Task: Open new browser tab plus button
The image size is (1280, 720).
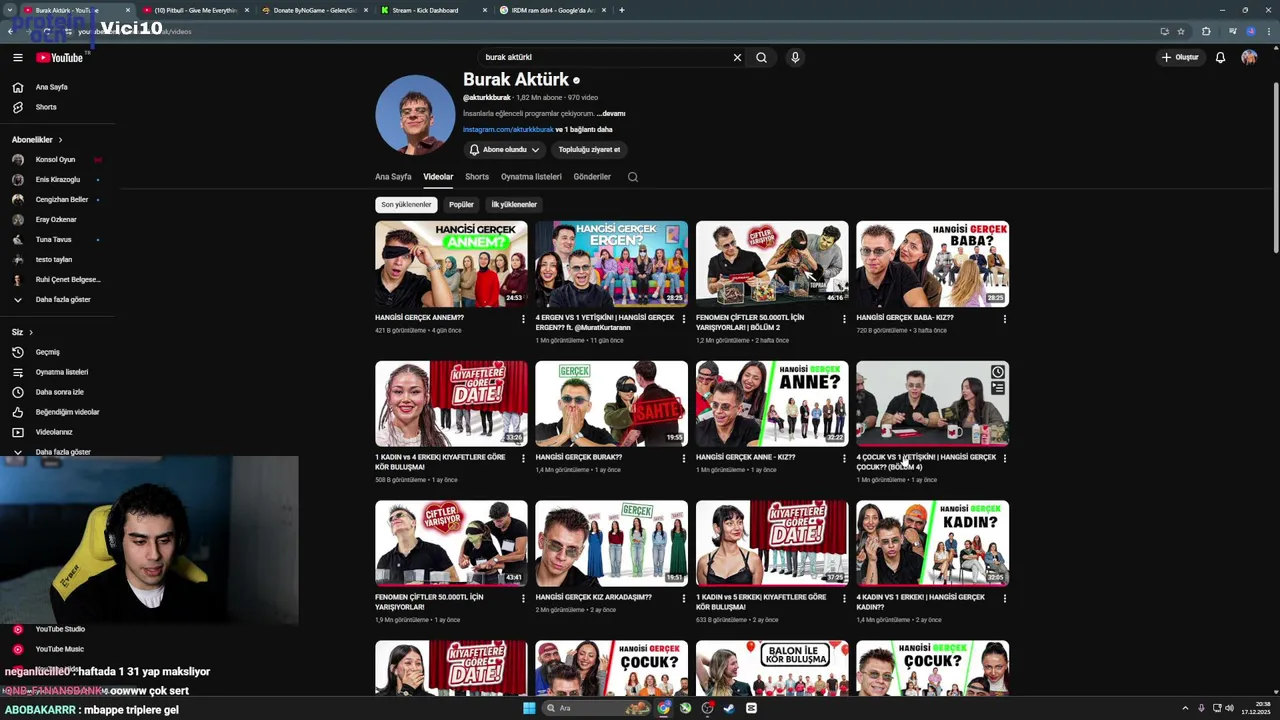Action: (x=621, y=10)
